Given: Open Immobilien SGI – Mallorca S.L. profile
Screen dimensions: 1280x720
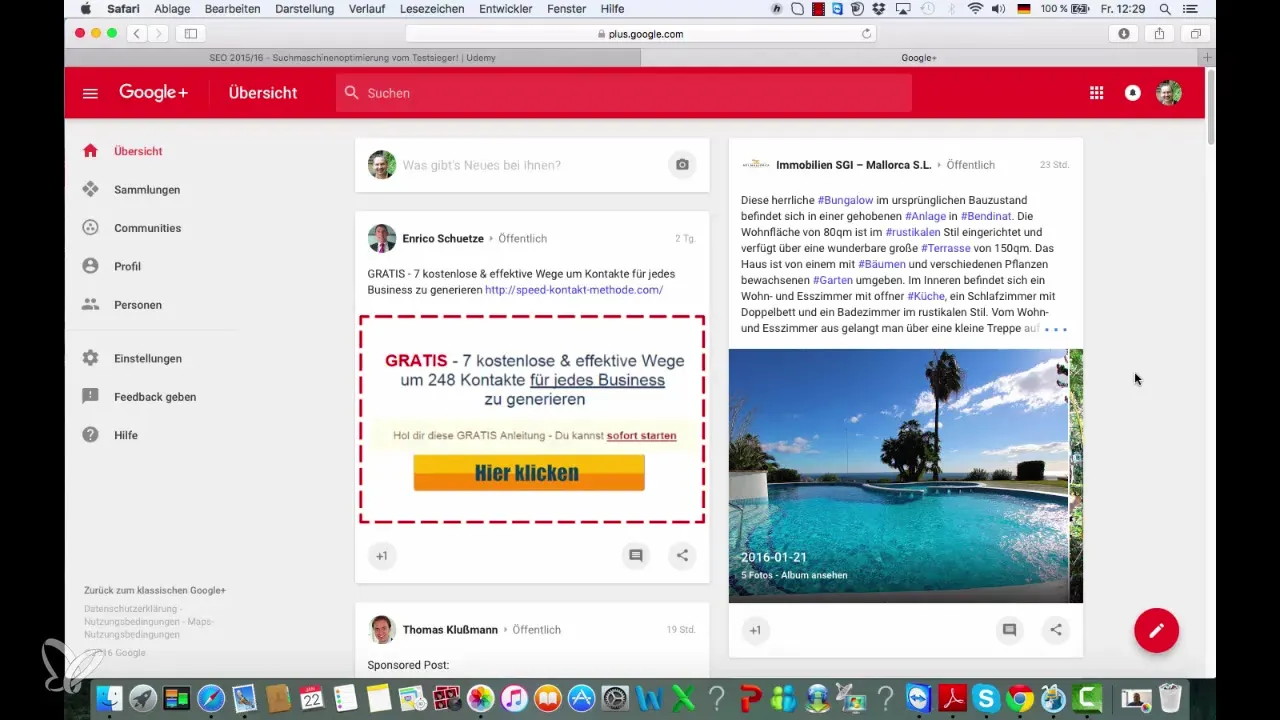Looking at the screenshot, I should tap(853, 165).
